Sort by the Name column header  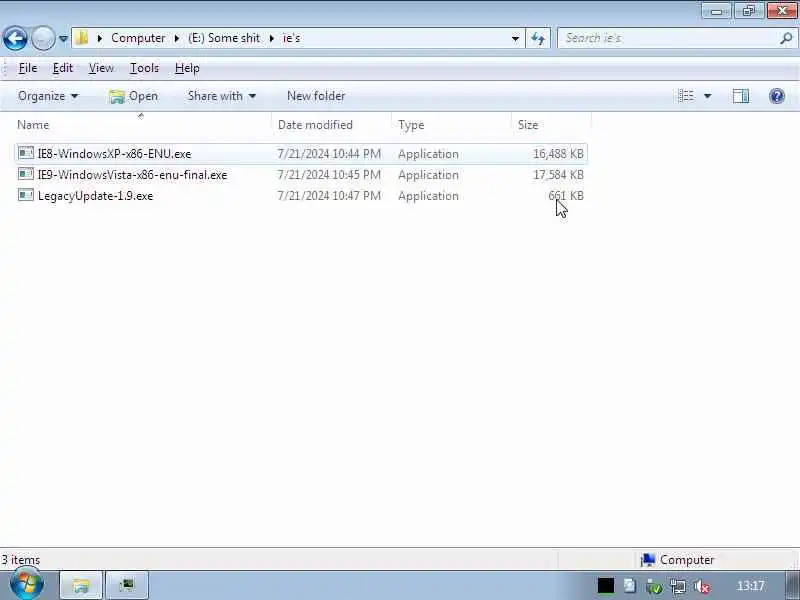tap(143, 125)
